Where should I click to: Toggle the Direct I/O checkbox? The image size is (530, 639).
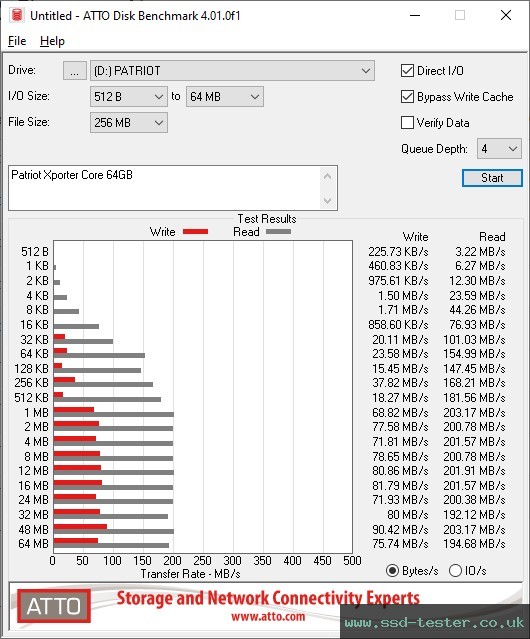[x=407, y=71]
